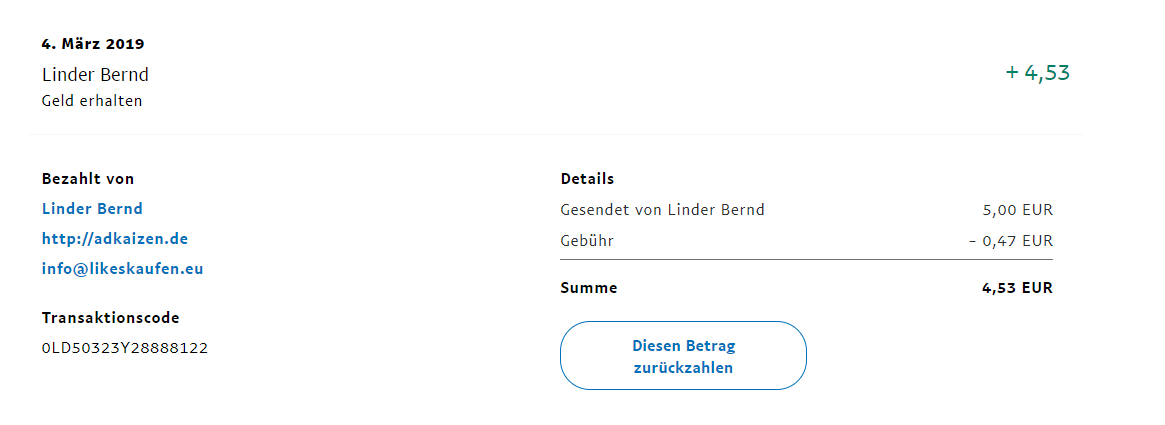Click the "Diesen Betrag zurückzahlen" refund button
Viewport: 1165px width, 425px height.
683,356
